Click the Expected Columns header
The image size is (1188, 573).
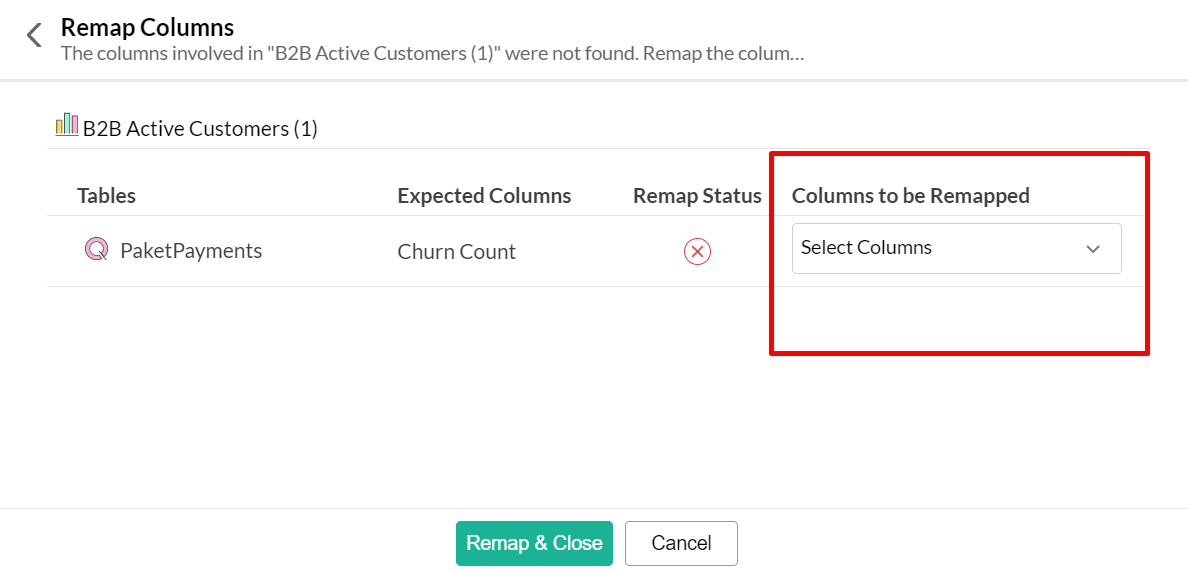(484, 196)
